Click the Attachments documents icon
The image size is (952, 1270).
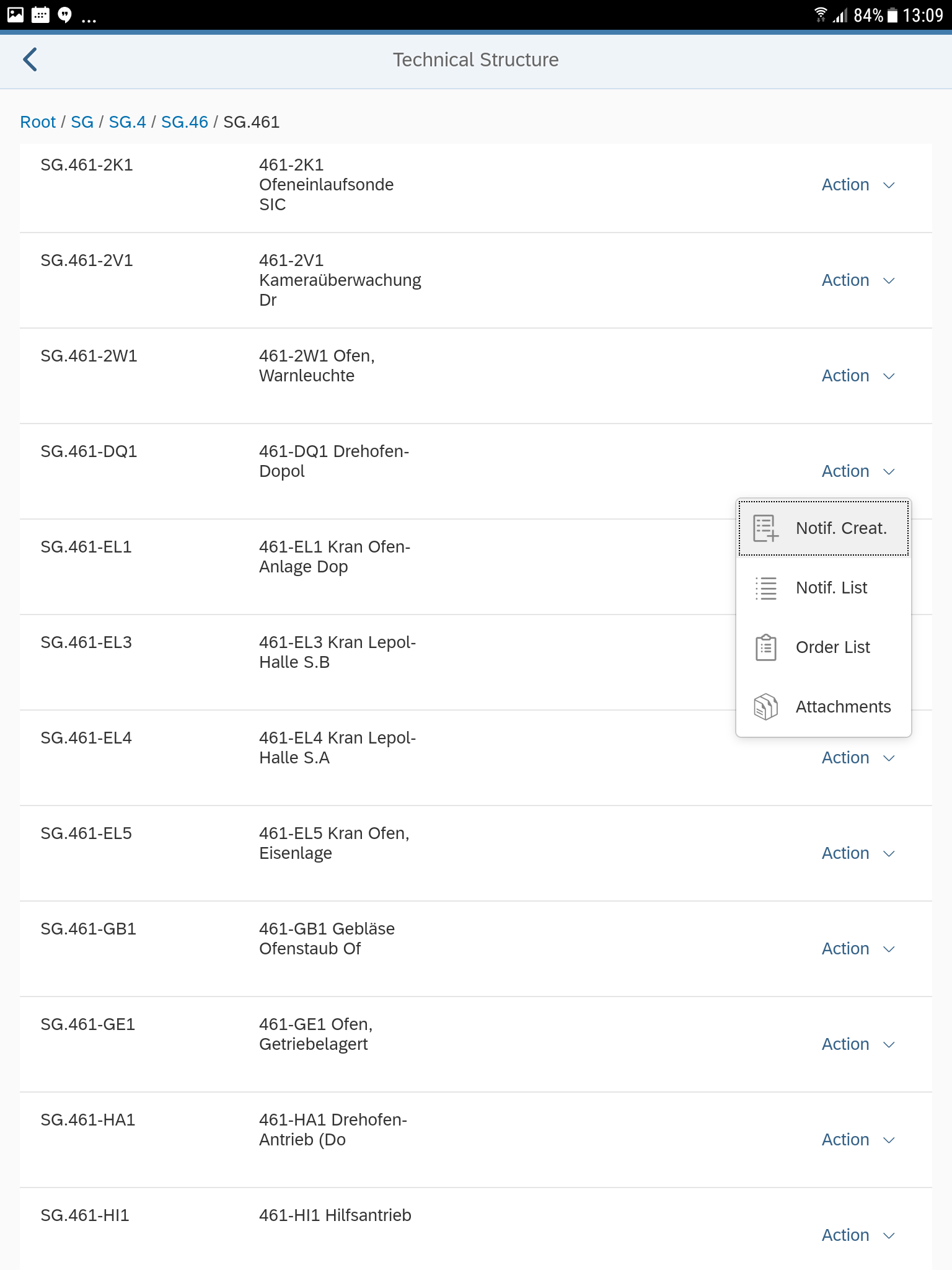pyautogui.click(x=766, y=707)
